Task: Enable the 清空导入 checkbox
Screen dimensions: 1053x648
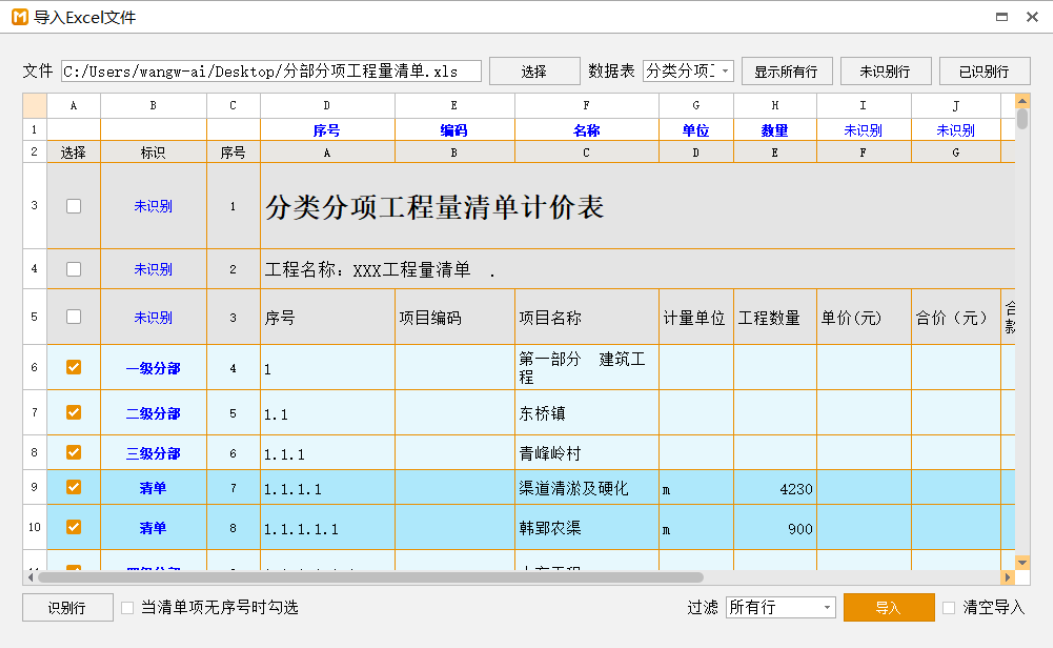Action: tap(949, 607)
